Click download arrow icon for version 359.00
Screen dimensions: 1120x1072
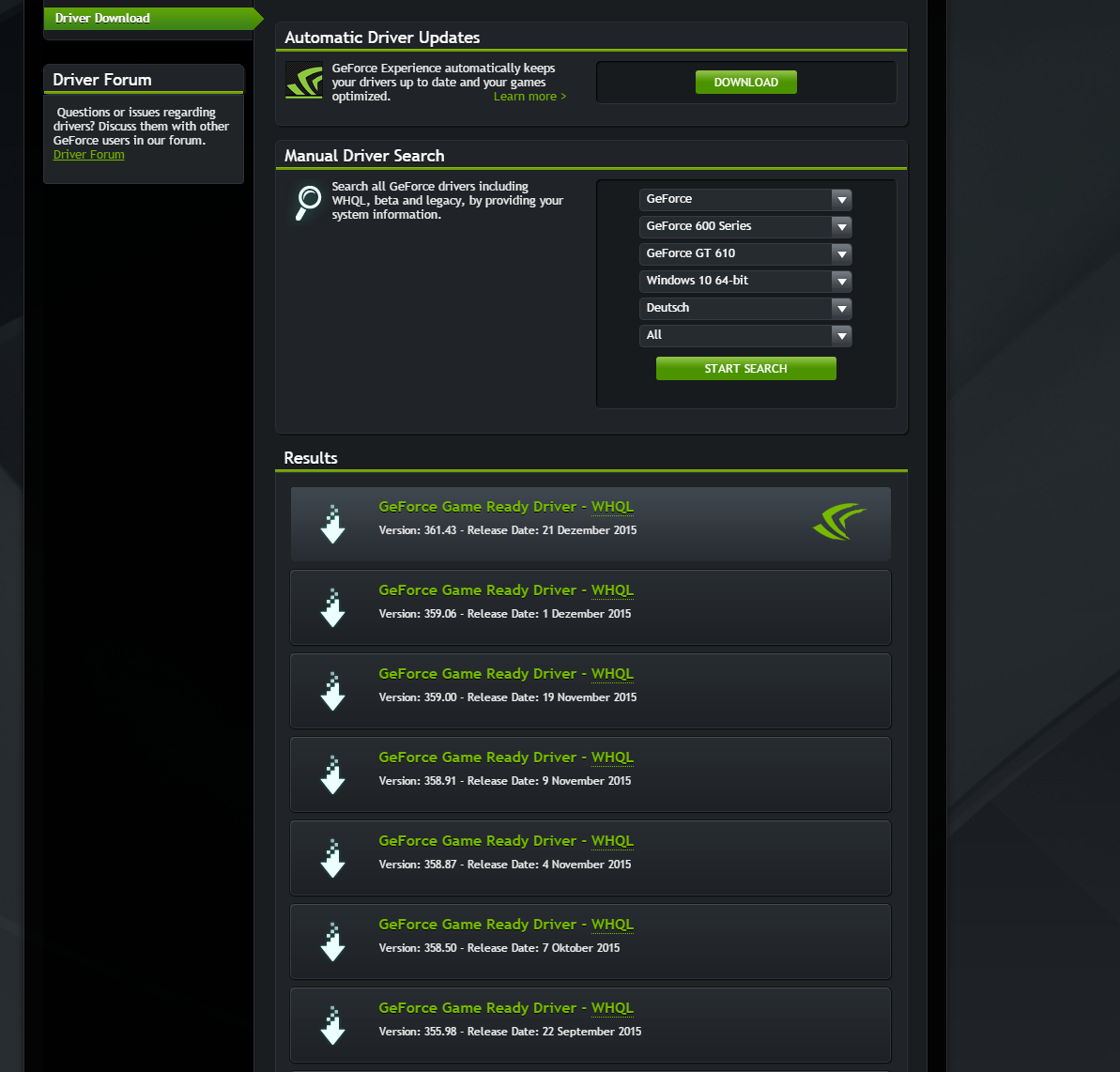(x=333, y=691)
